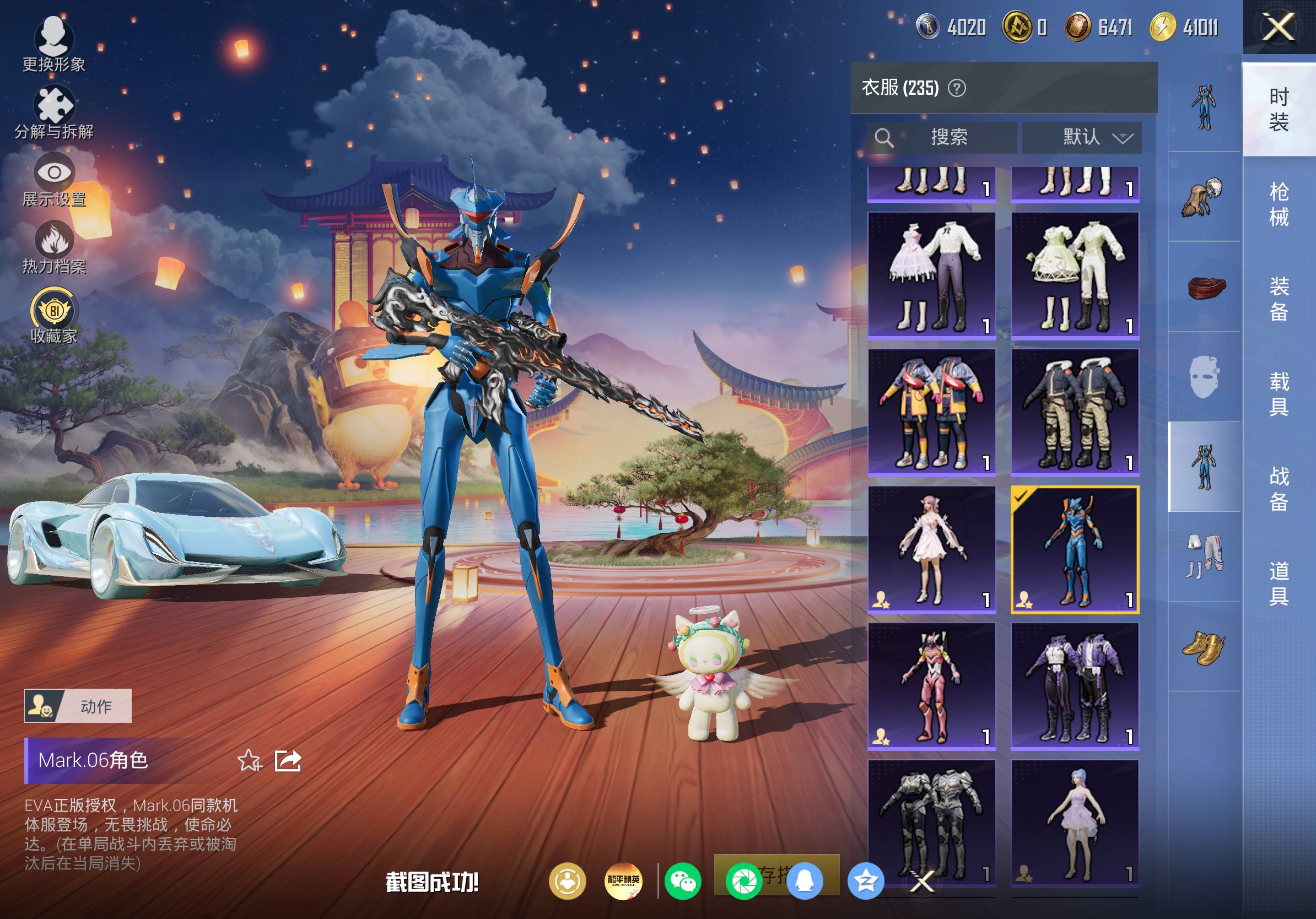This screenshot has height=919, width=1316.
Task: Click the 截图成功! notification text
Action: pos(432,882)
